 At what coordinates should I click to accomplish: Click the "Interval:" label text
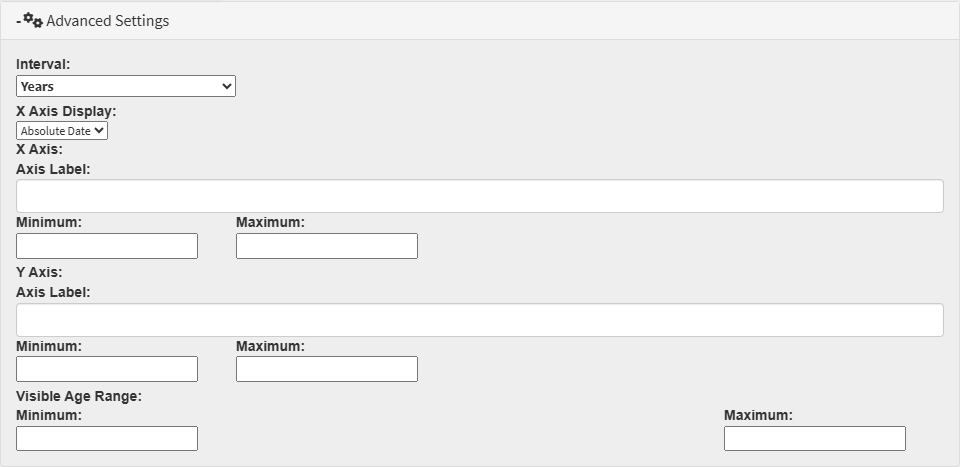coord(43,65)
